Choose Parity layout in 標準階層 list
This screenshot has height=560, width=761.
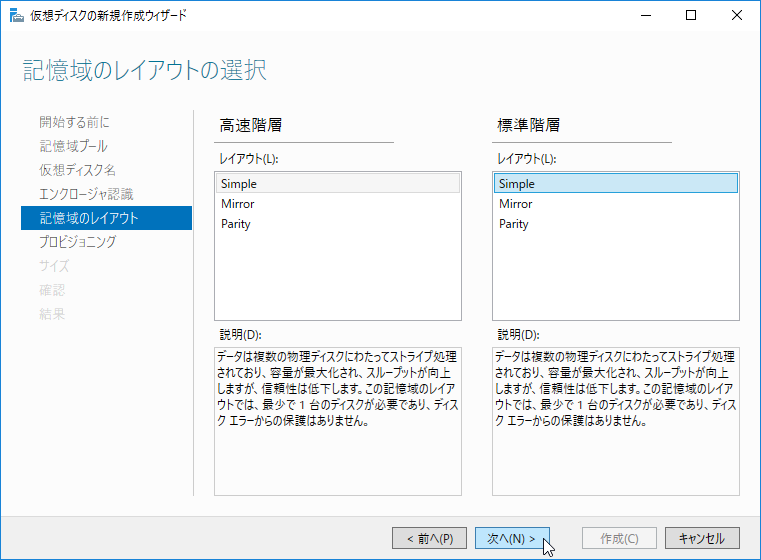(616, 224)
